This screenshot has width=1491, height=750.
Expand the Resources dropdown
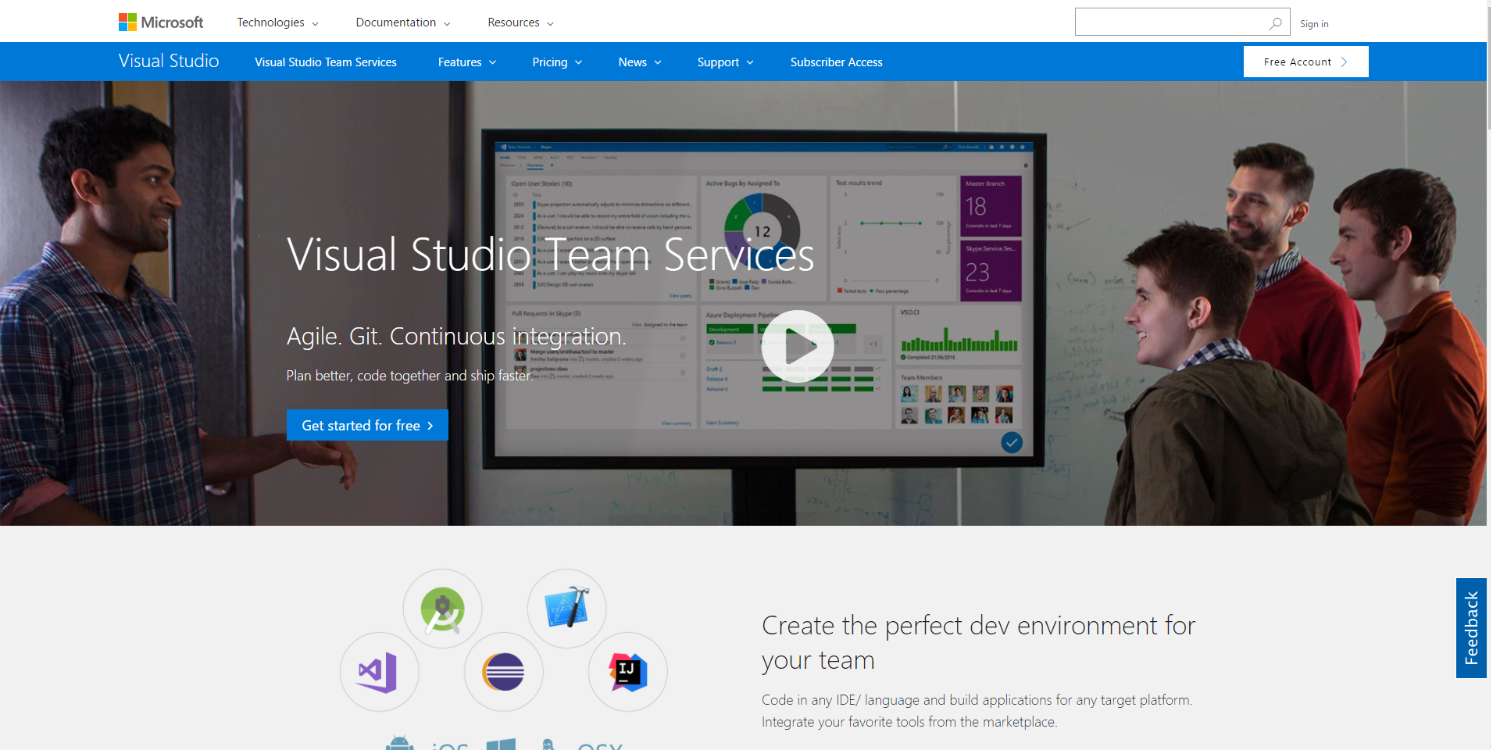(x=521, y=22)
